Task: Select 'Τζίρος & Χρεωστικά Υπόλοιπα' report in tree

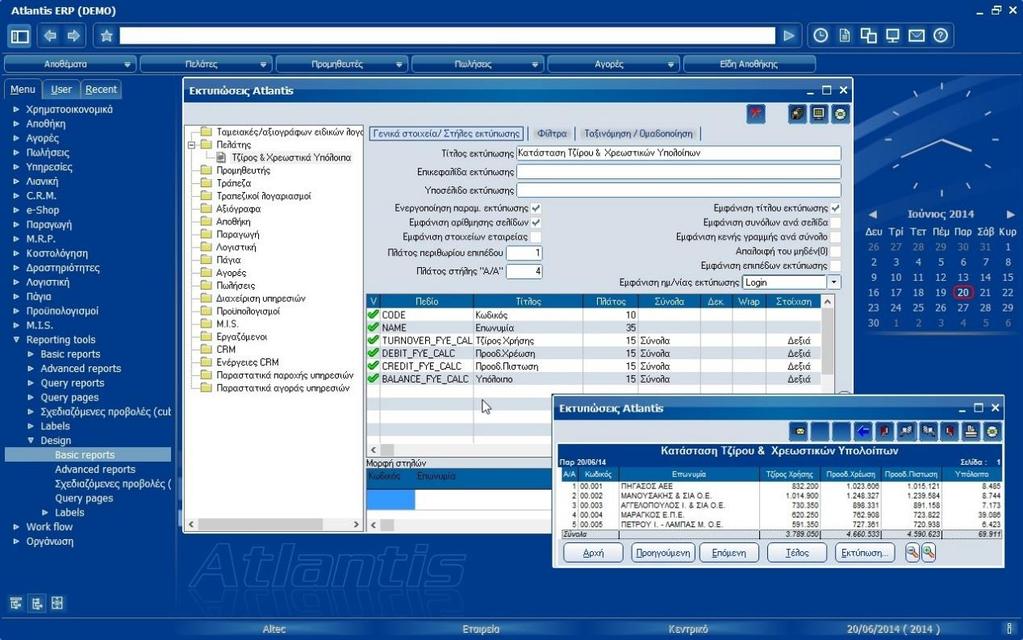Action: pos(291,158)
